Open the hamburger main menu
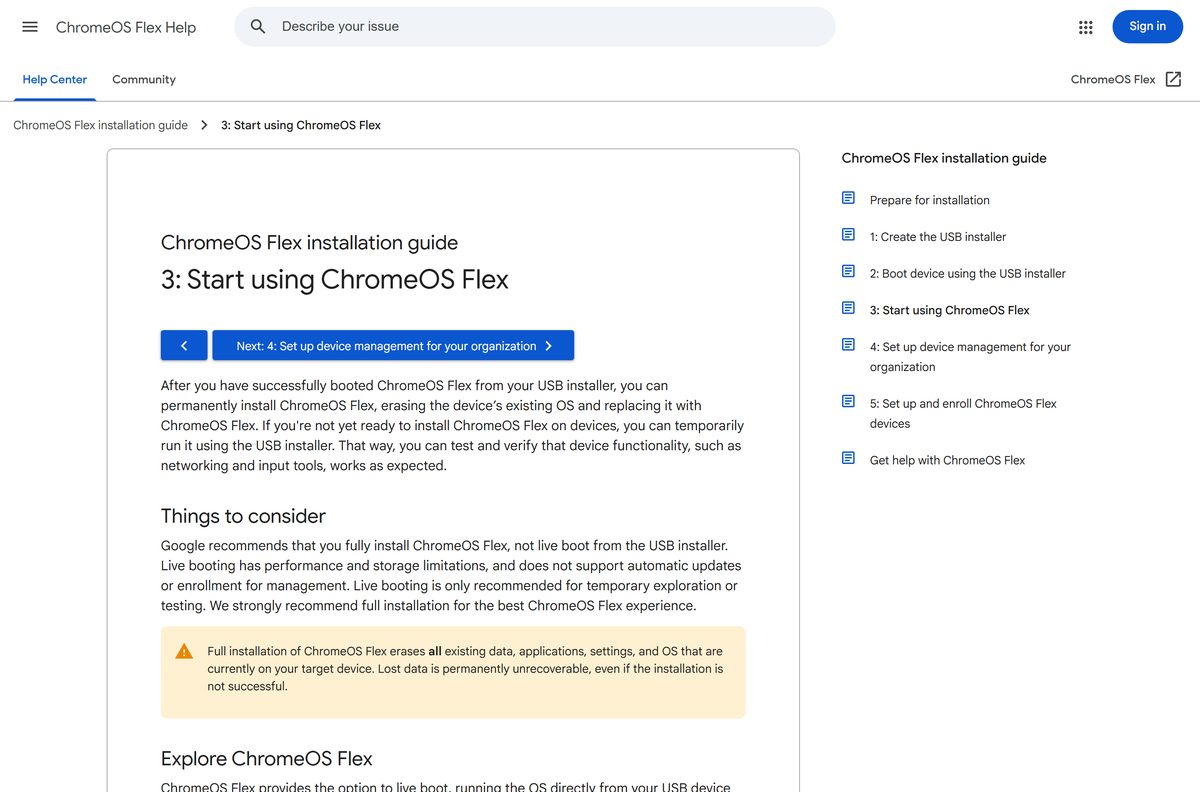1200x792 pixels. pos(30,27)
